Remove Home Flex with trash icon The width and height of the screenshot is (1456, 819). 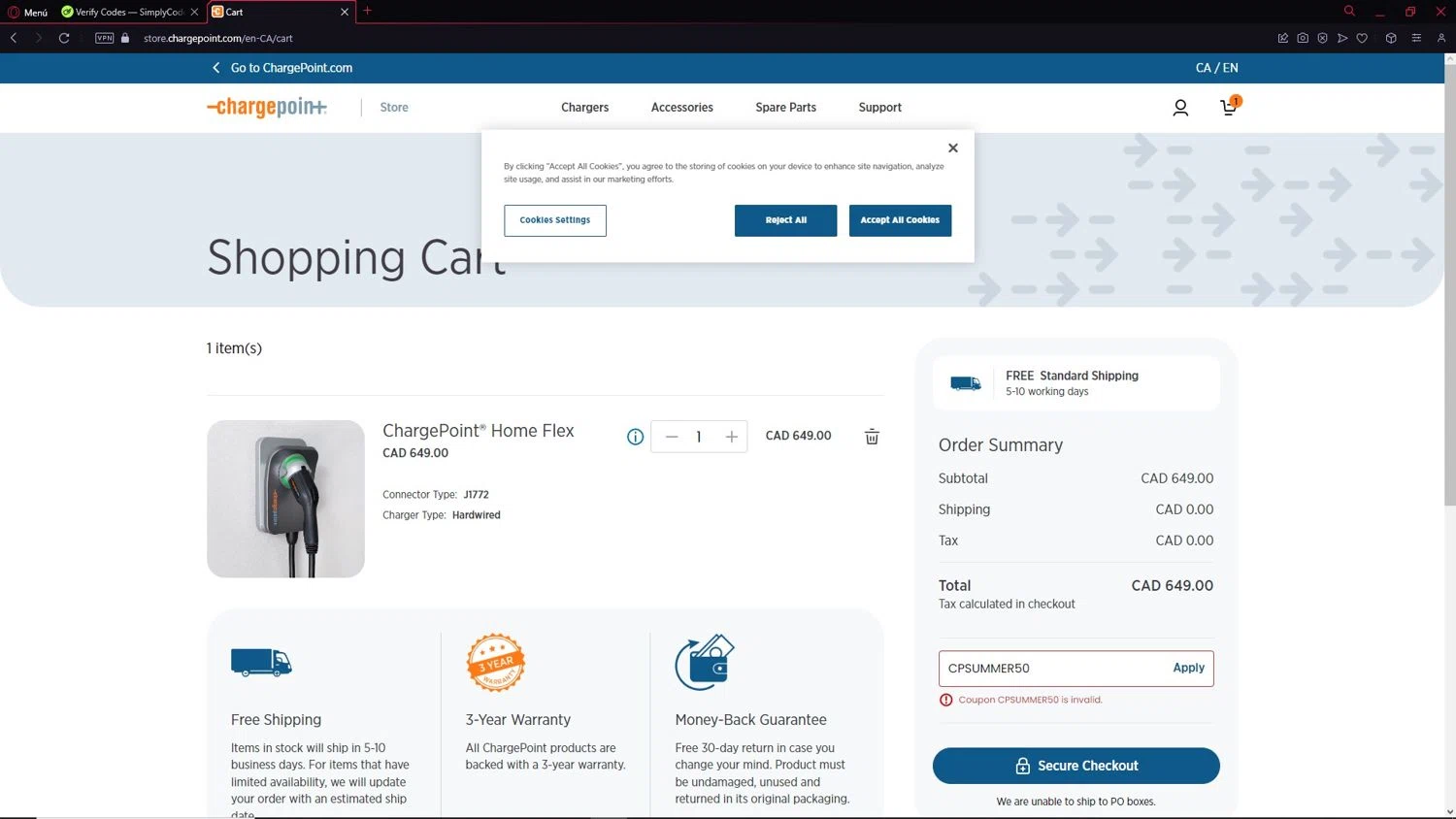tap(872, 437)
